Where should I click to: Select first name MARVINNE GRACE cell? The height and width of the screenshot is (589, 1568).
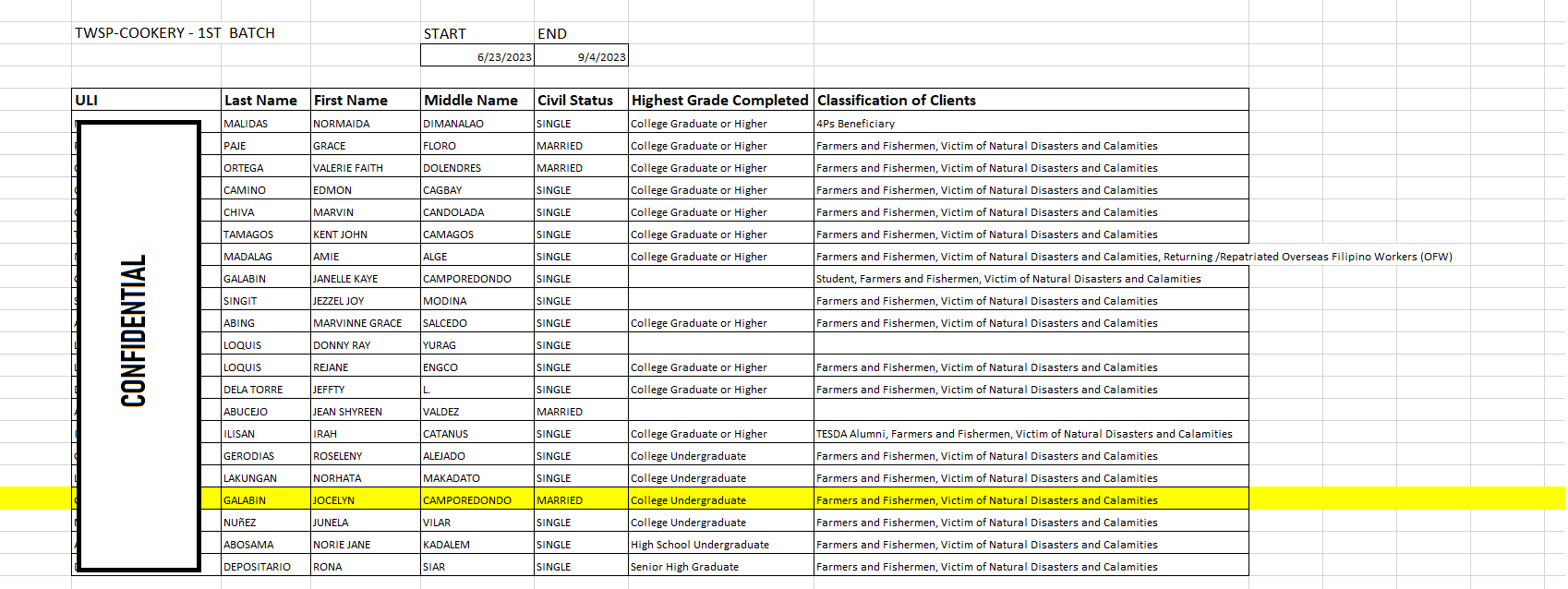366,321
